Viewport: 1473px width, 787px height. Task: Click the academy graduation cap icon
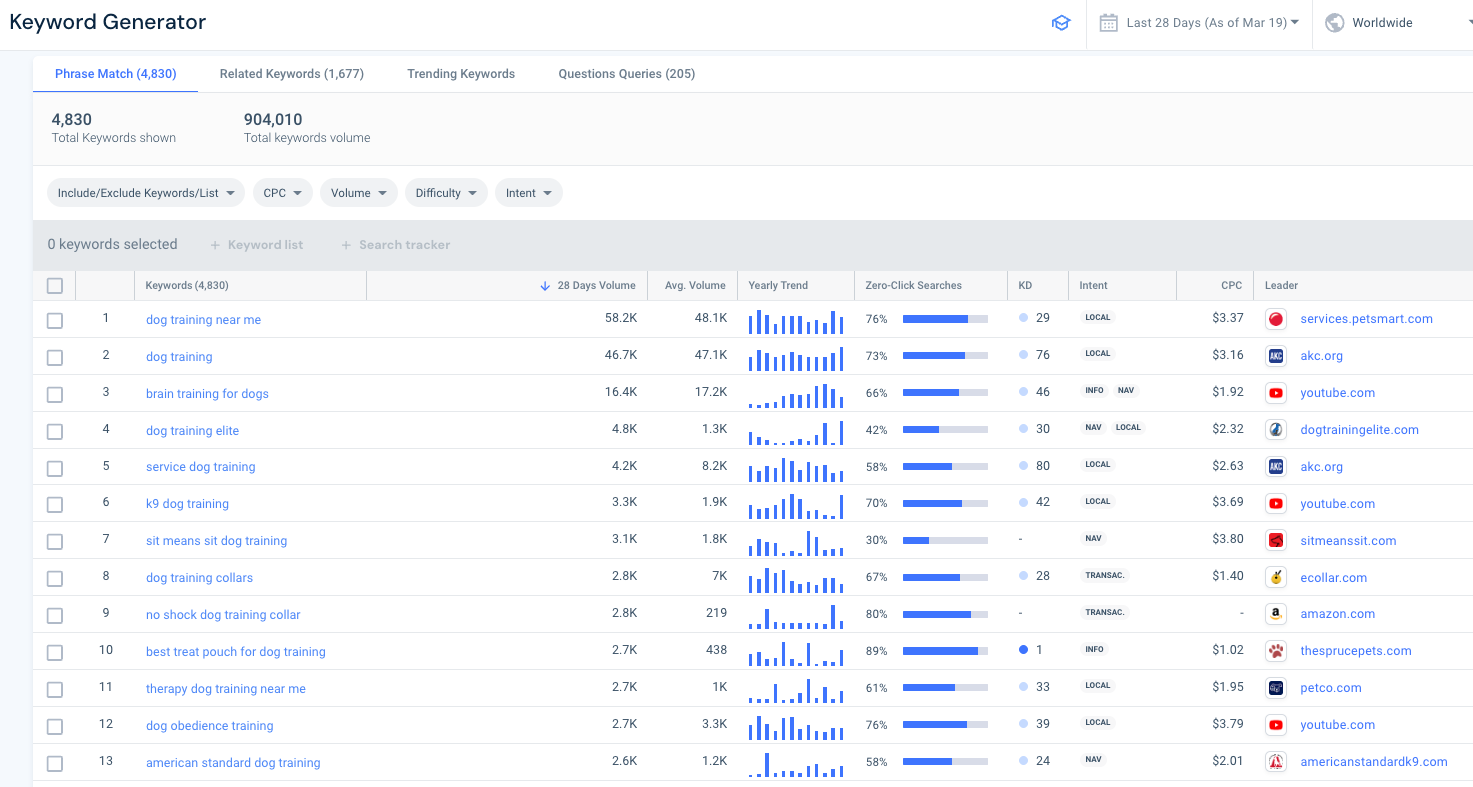(x=1061, y=22)
